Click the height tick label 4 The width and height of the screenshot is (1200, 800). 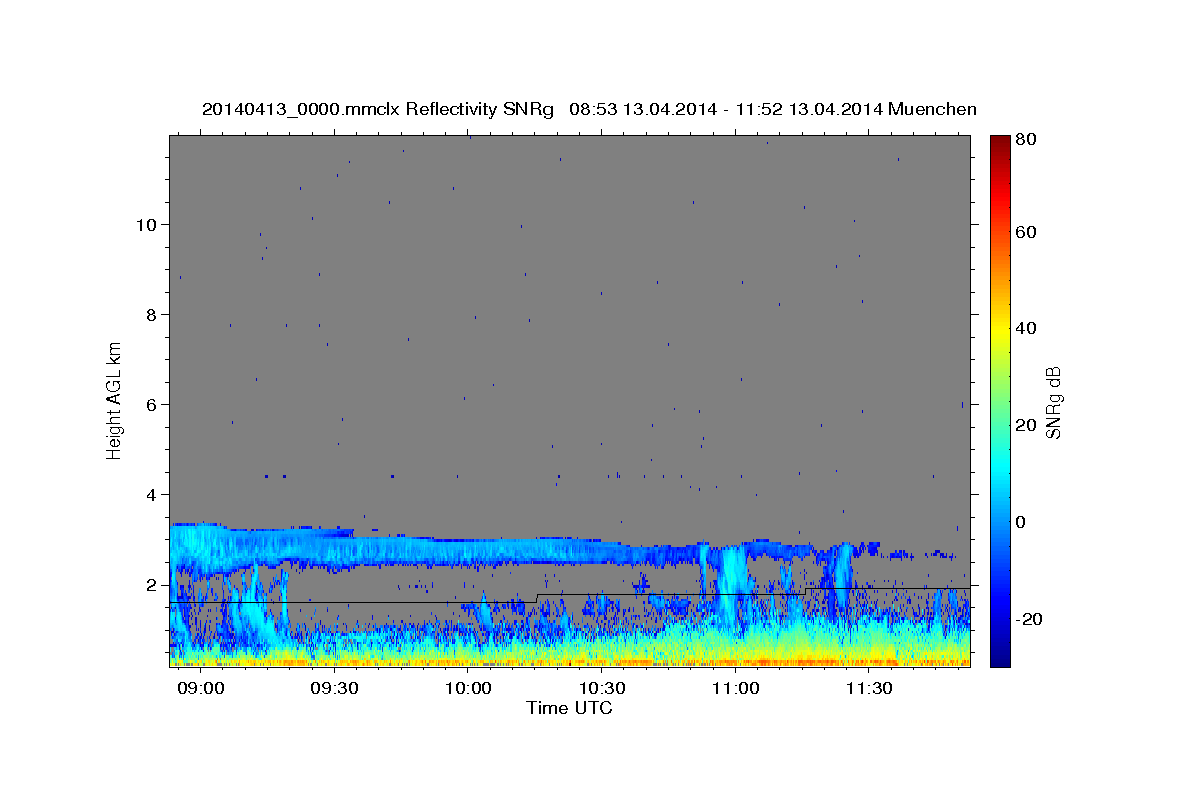point(152,495)
